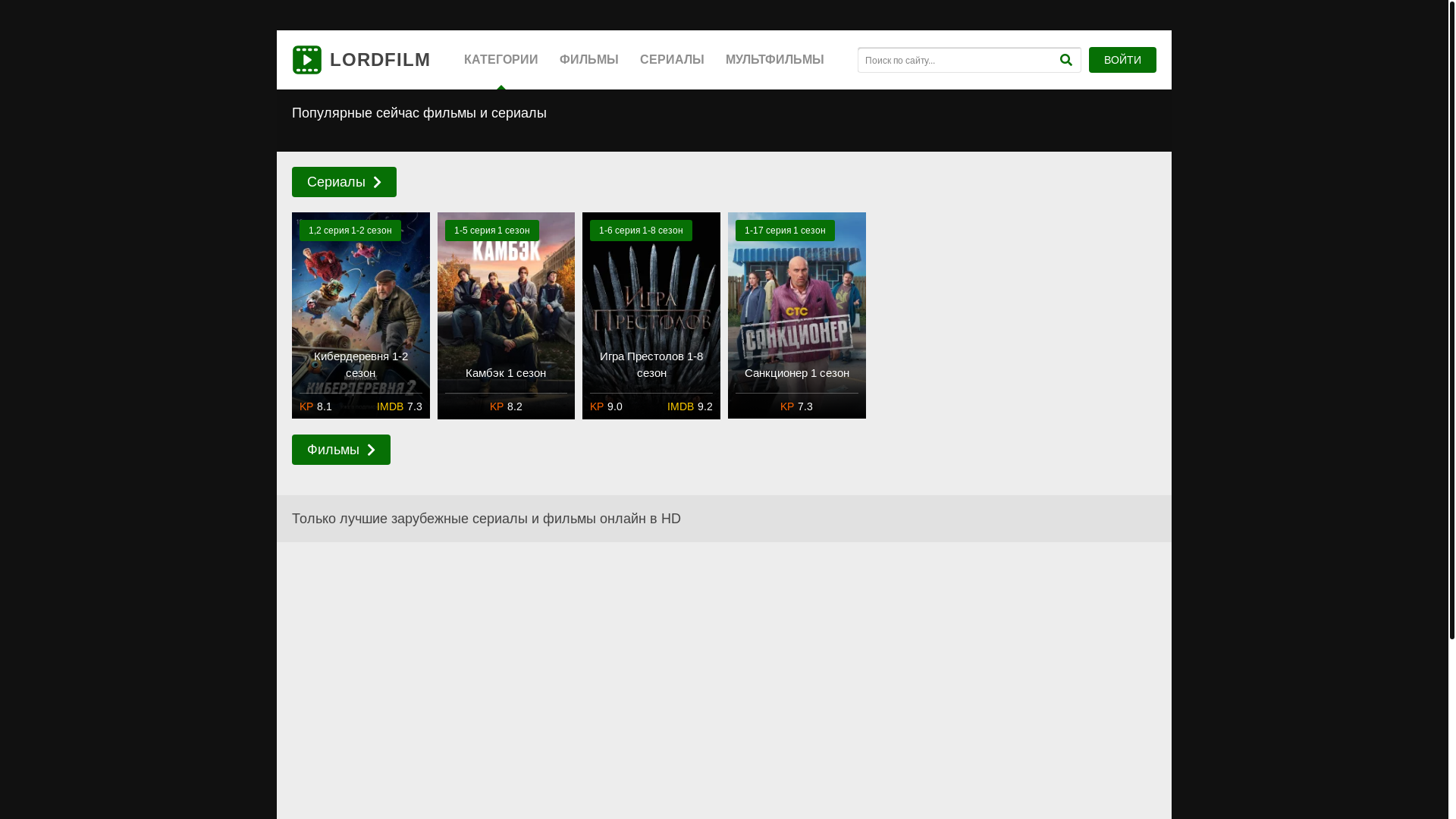Click the 1-6 серия 1-8 сезон badge
Screen dimensions: 1456x819
[x=641, y=231]
